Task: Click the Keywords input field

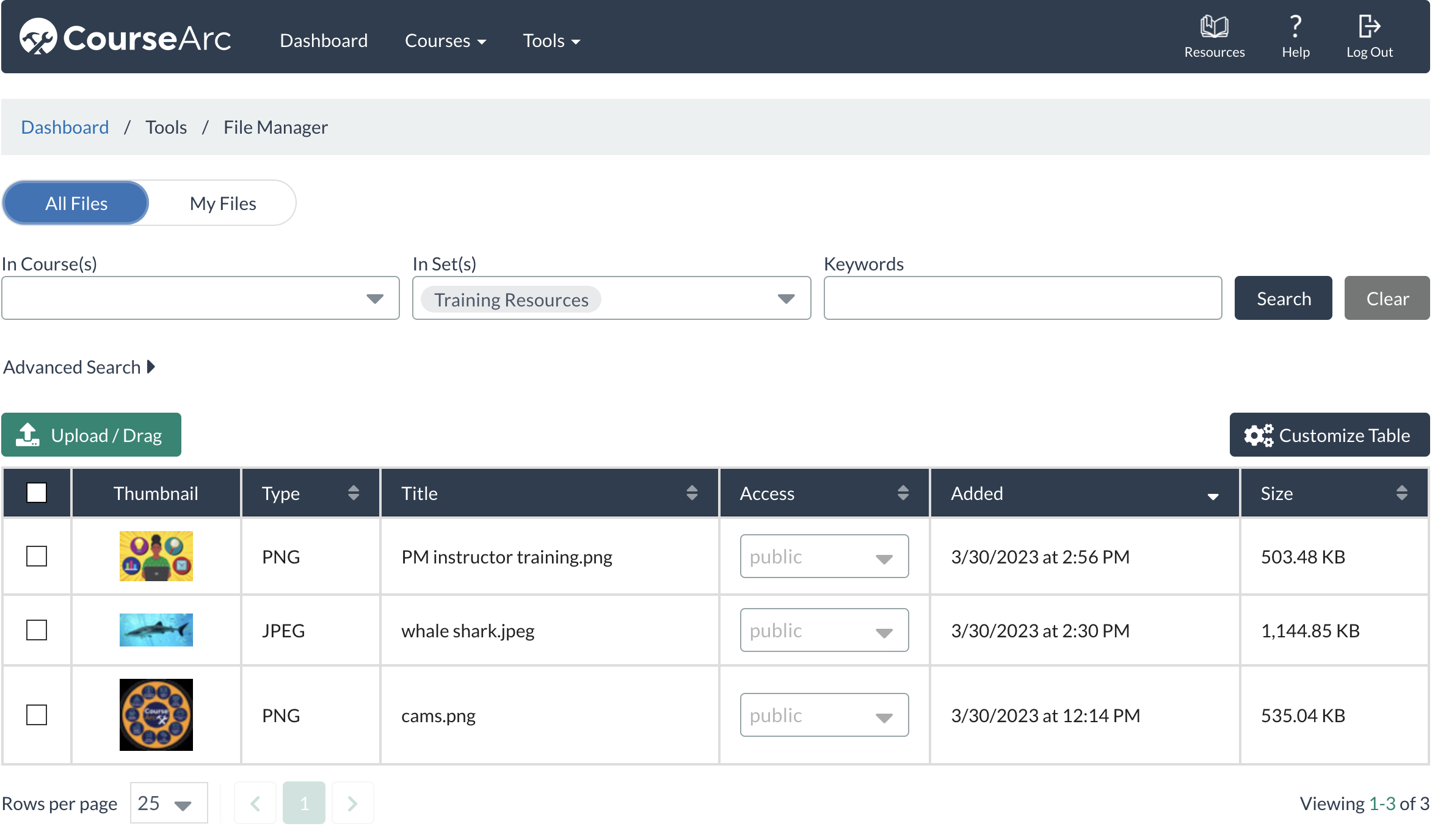Action: [1022, 299]
